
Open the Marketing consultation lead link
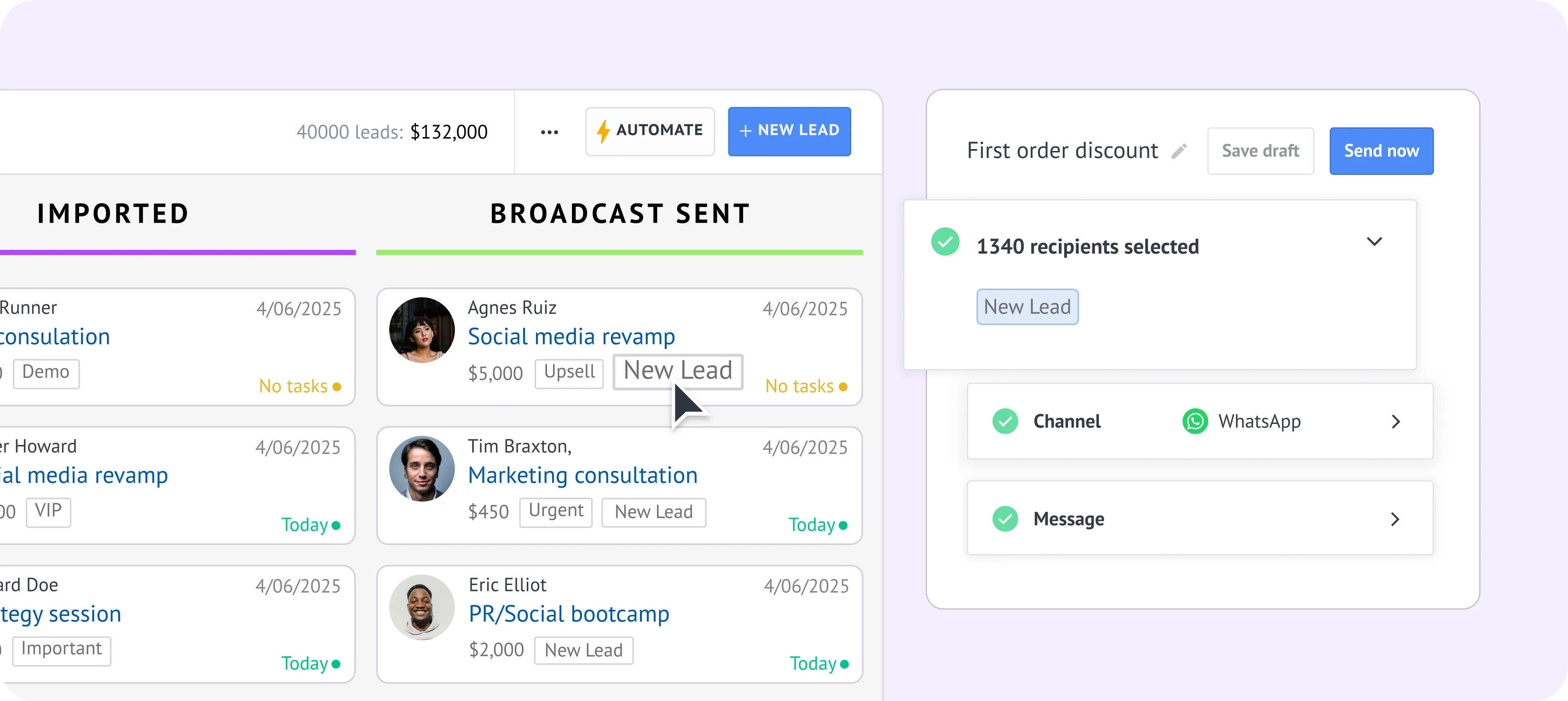(582, 475)
